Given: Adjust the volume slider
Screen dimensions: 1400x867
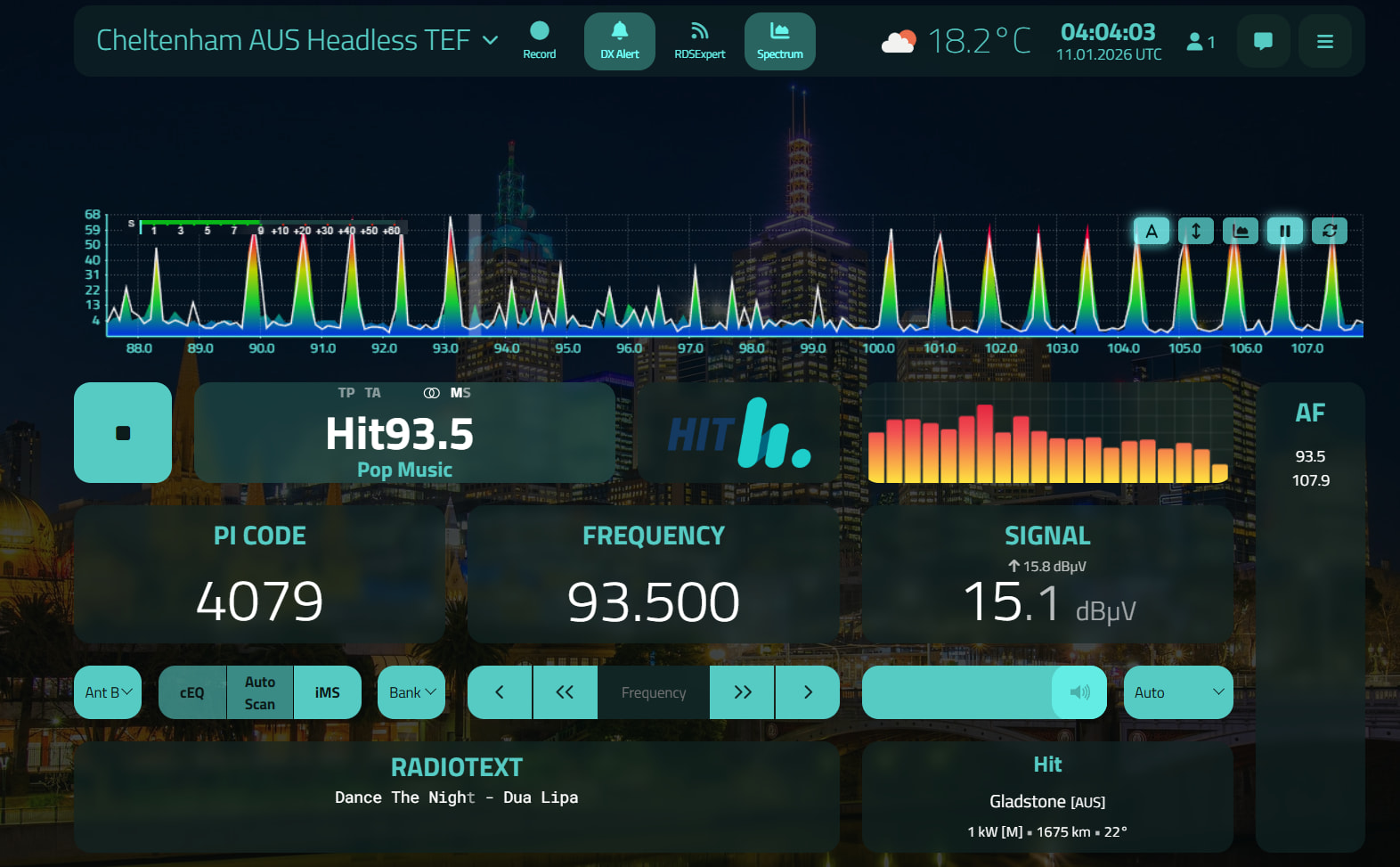Looking at the screenshot, I should click(x=957, y=692).
